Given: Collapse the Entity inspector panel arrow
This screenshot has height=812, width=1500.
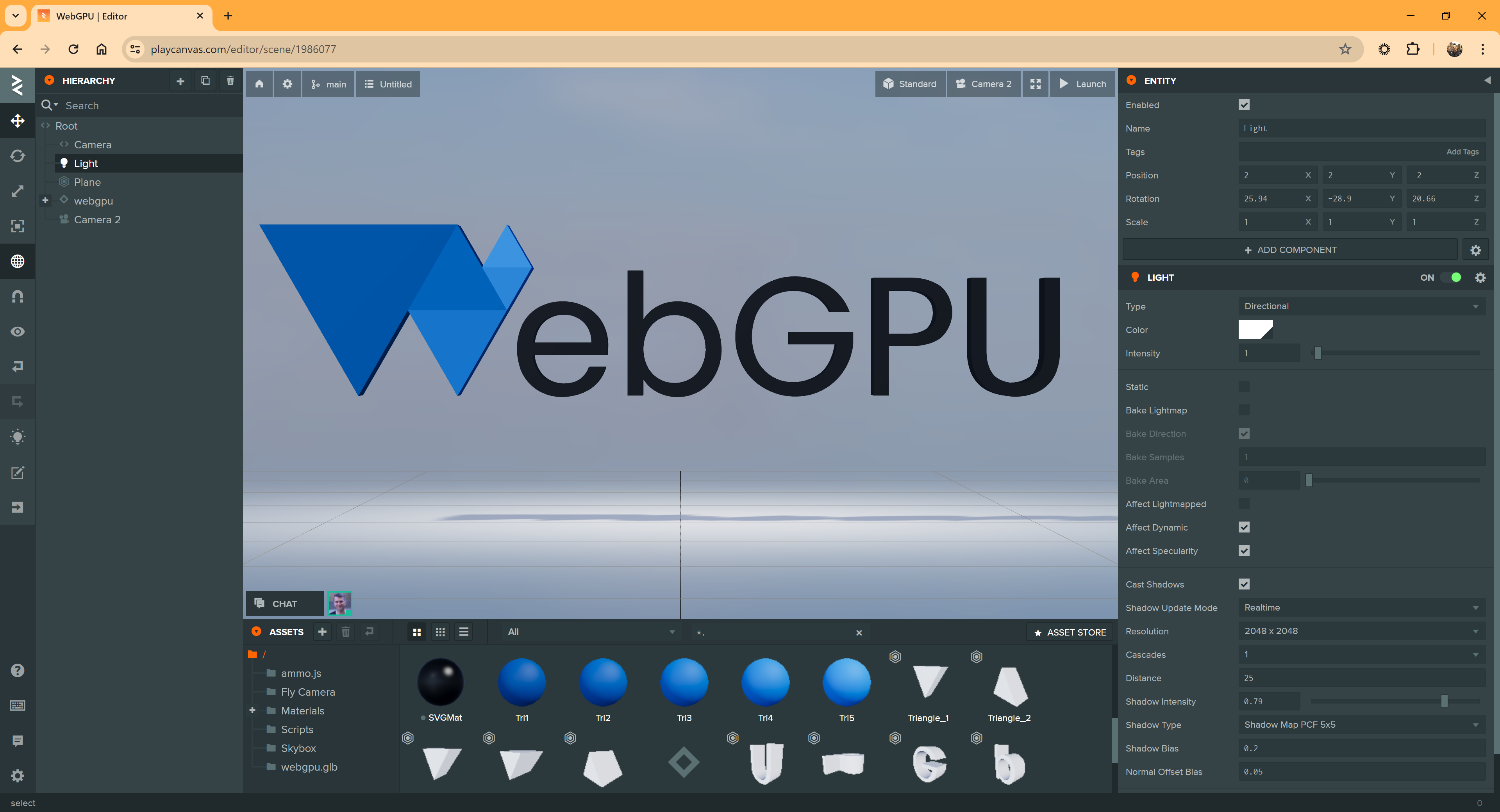Looking at the screenshot, I should (x=1487, y=80).
